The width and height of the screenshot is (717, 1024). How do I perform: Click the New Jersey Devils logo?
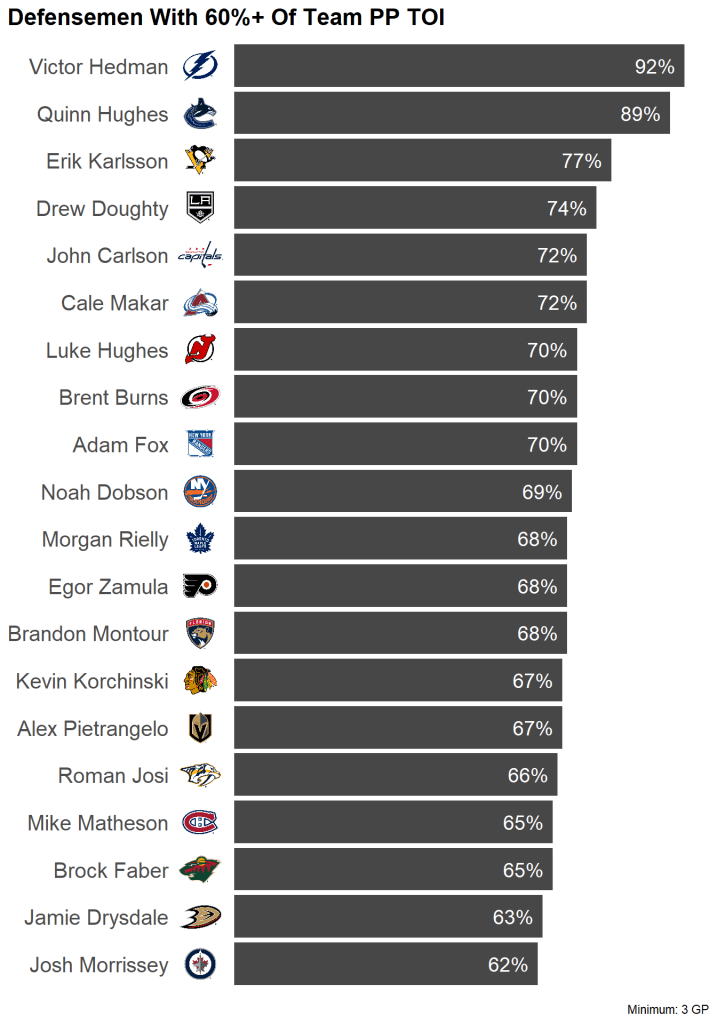(x=200, y=350)
